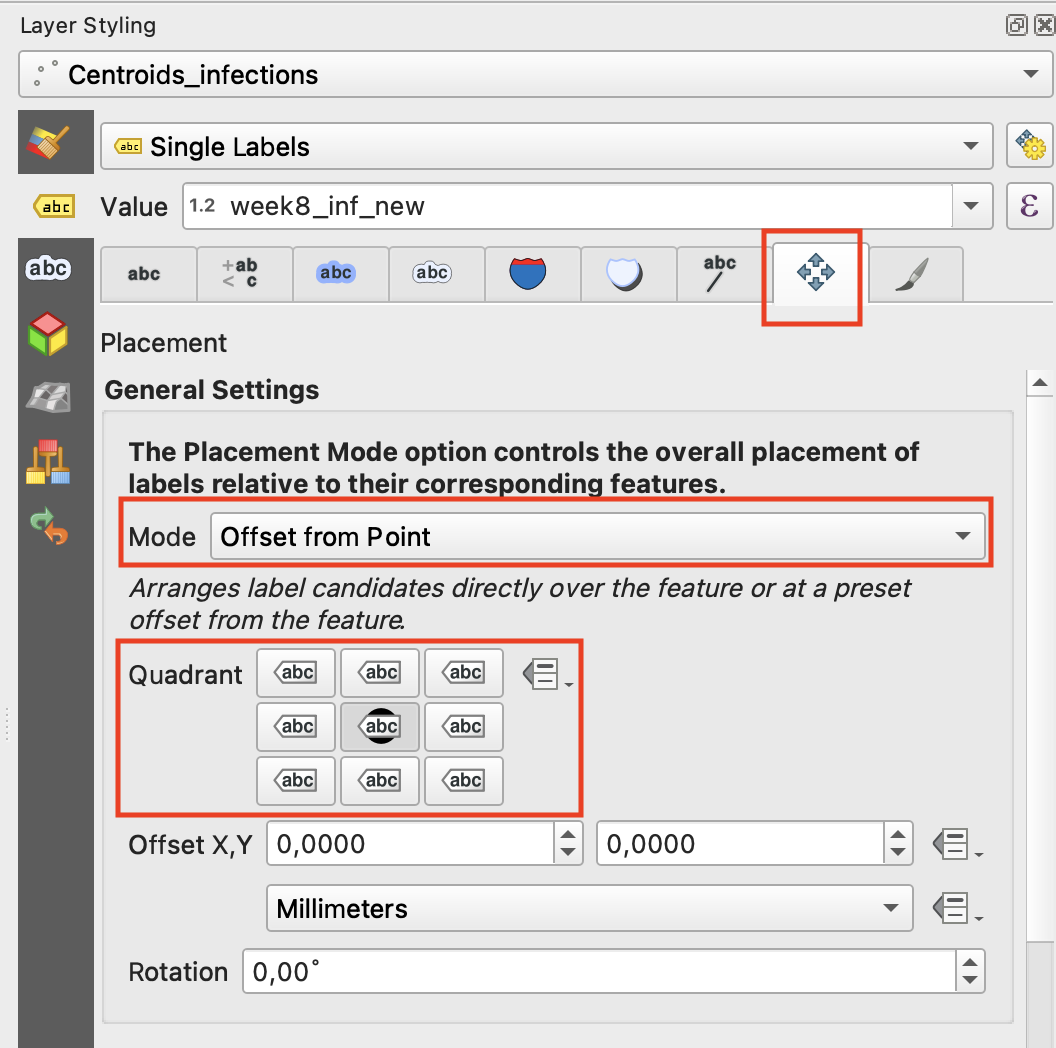The height and width of the screenshot is (1048, 1056).
Task: Increase the Offset X value with stepper
Action: coord(567,834)
